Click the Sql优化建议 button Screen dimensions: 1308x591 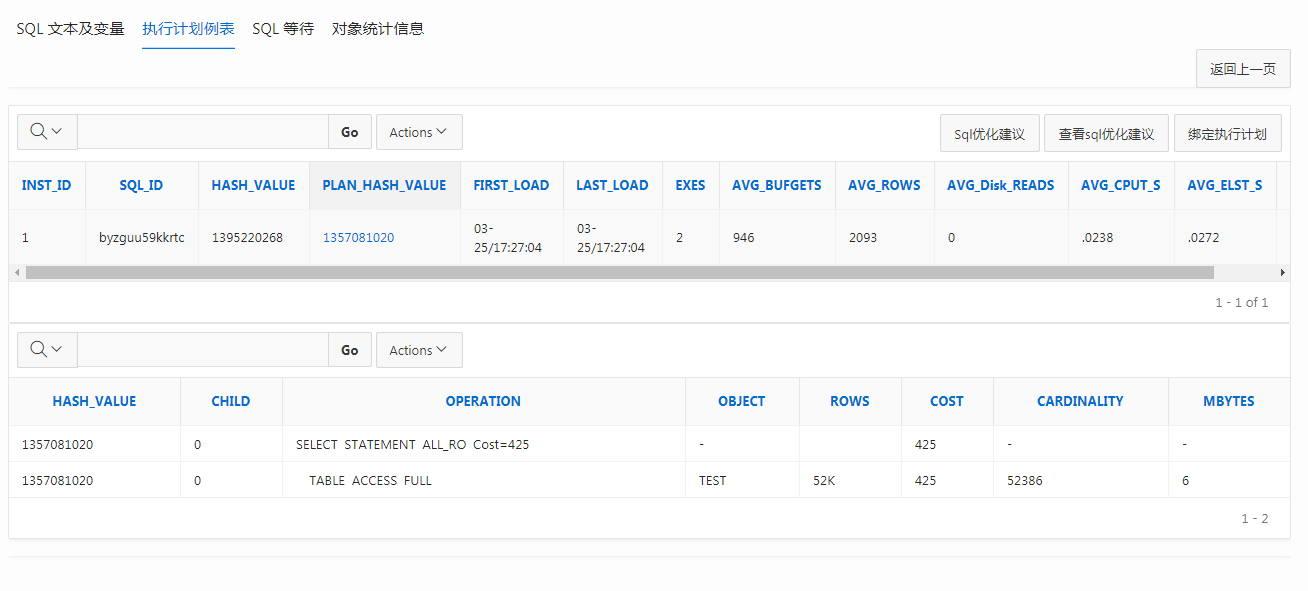tap(989, 133)
